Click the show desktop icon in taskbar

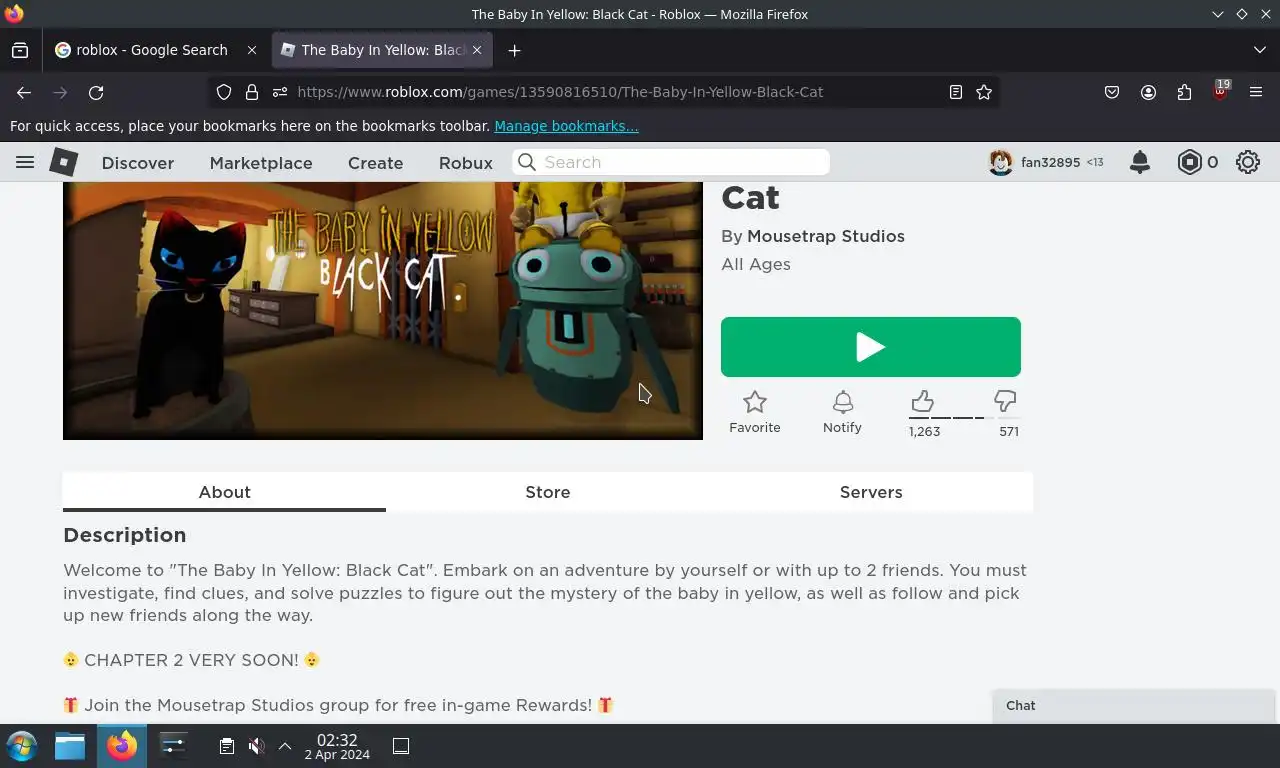coord(401,746)
